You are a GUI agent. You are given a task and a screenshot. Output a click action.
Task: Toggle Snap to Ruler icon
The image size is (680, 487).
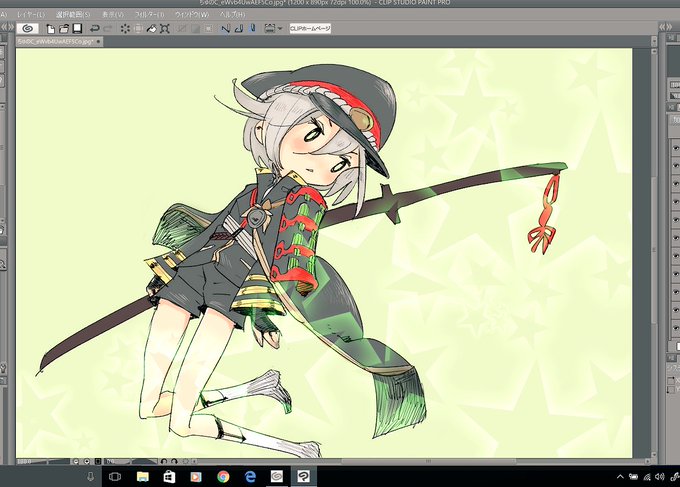[226, 29]
